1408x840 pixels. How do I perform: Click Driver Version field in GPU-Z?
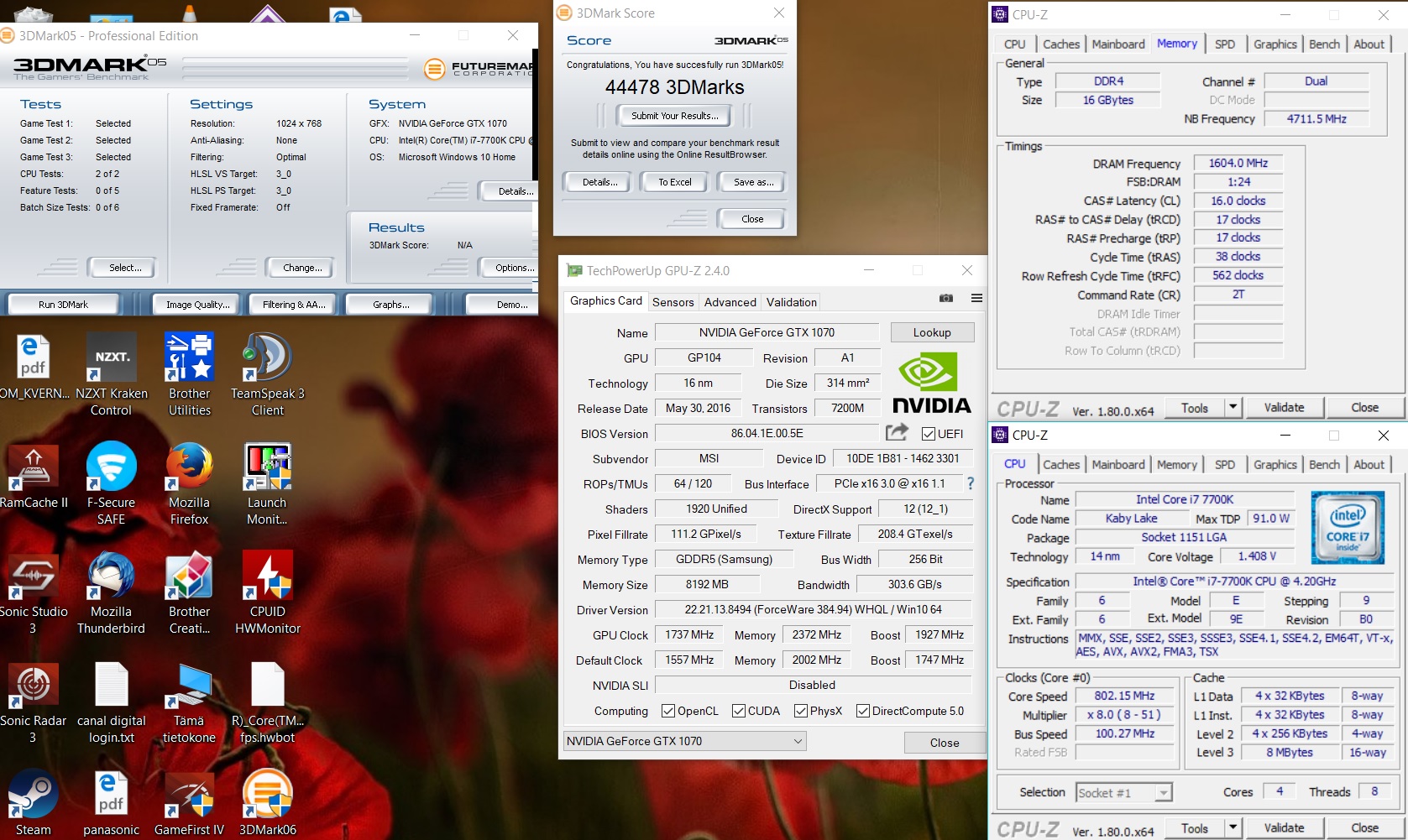pos(813,609)
